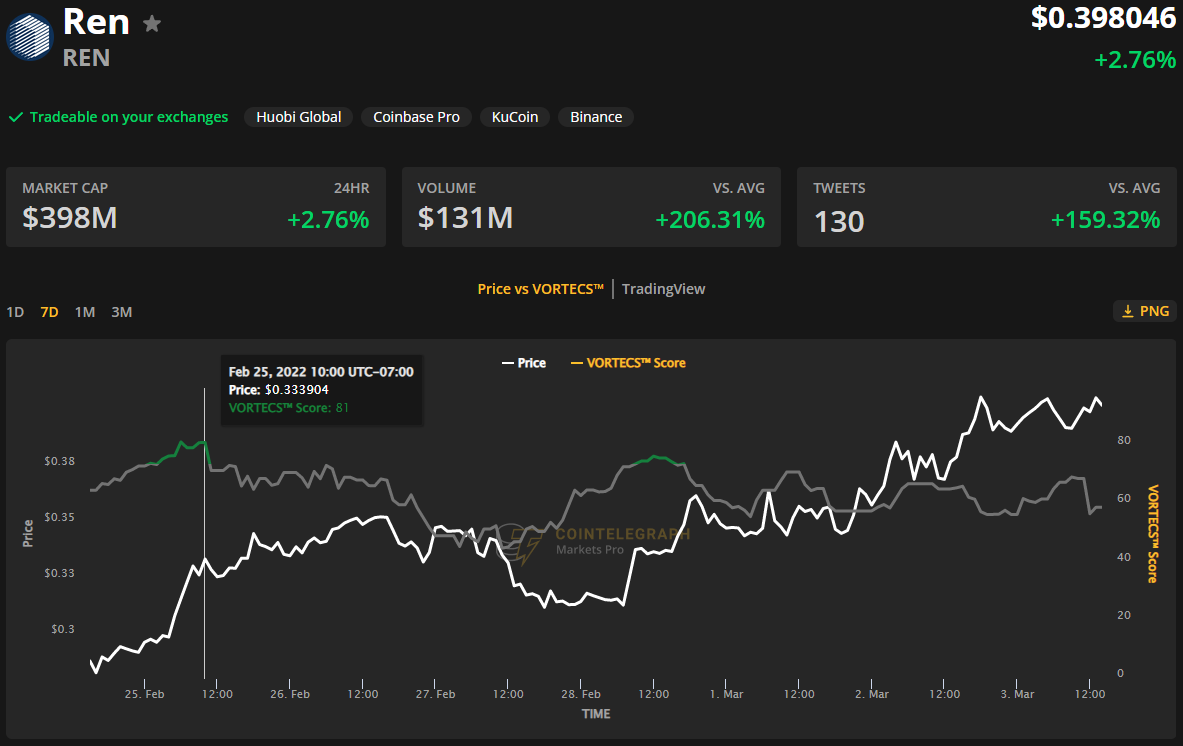Download the chart as PNG
The image size is (1183, 746).
1145,311
